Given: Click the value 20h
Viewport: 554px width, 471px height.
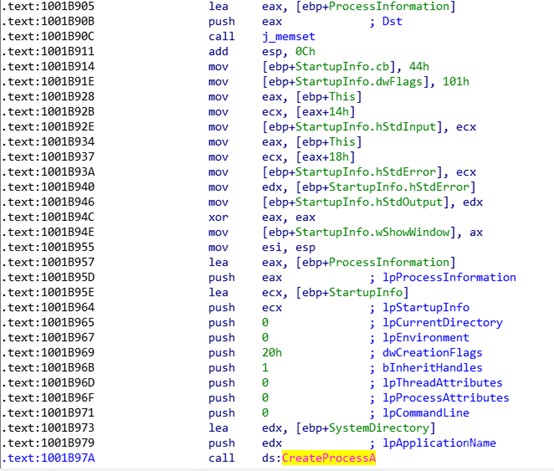Looking at the screenshot, I should 272,353.
